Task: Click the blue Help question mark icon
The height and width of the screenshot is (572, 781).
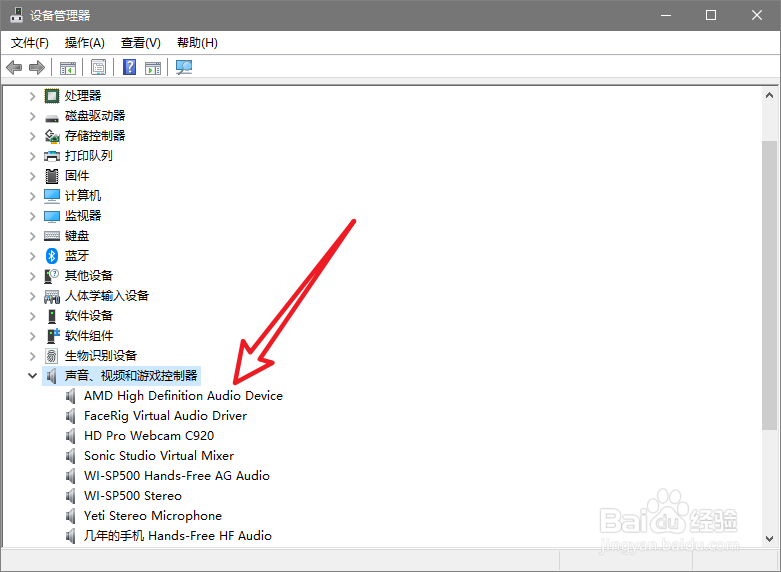Action: [x=130, y=67]
